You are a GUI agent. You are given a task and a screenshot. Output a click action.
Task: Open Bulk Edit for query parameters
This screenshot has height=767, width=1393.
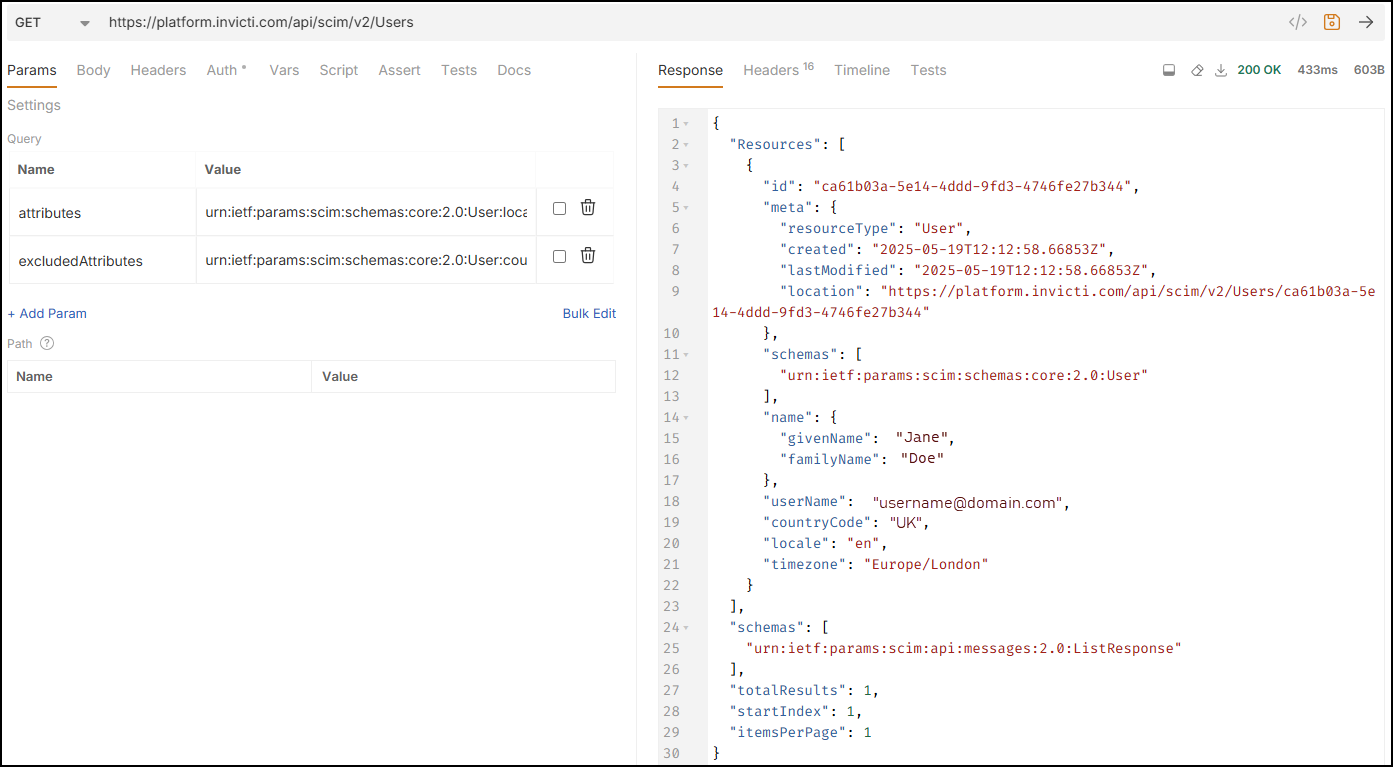pos(589,313)
